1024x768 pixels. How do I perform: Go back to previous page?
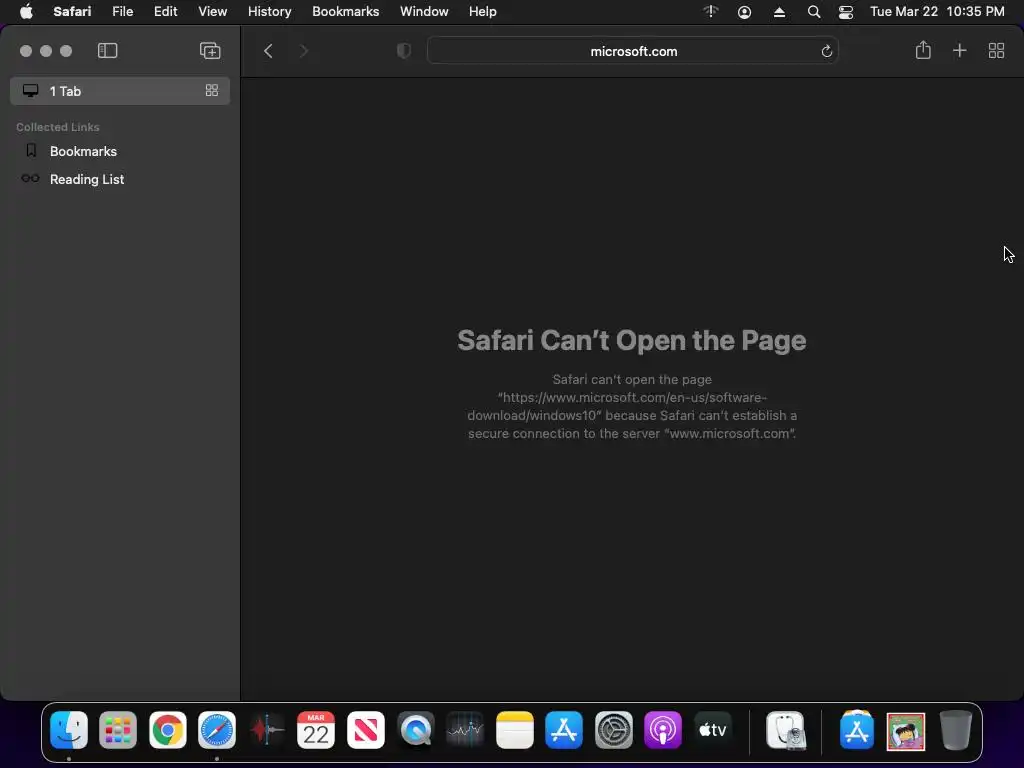[x=268, y=51]
